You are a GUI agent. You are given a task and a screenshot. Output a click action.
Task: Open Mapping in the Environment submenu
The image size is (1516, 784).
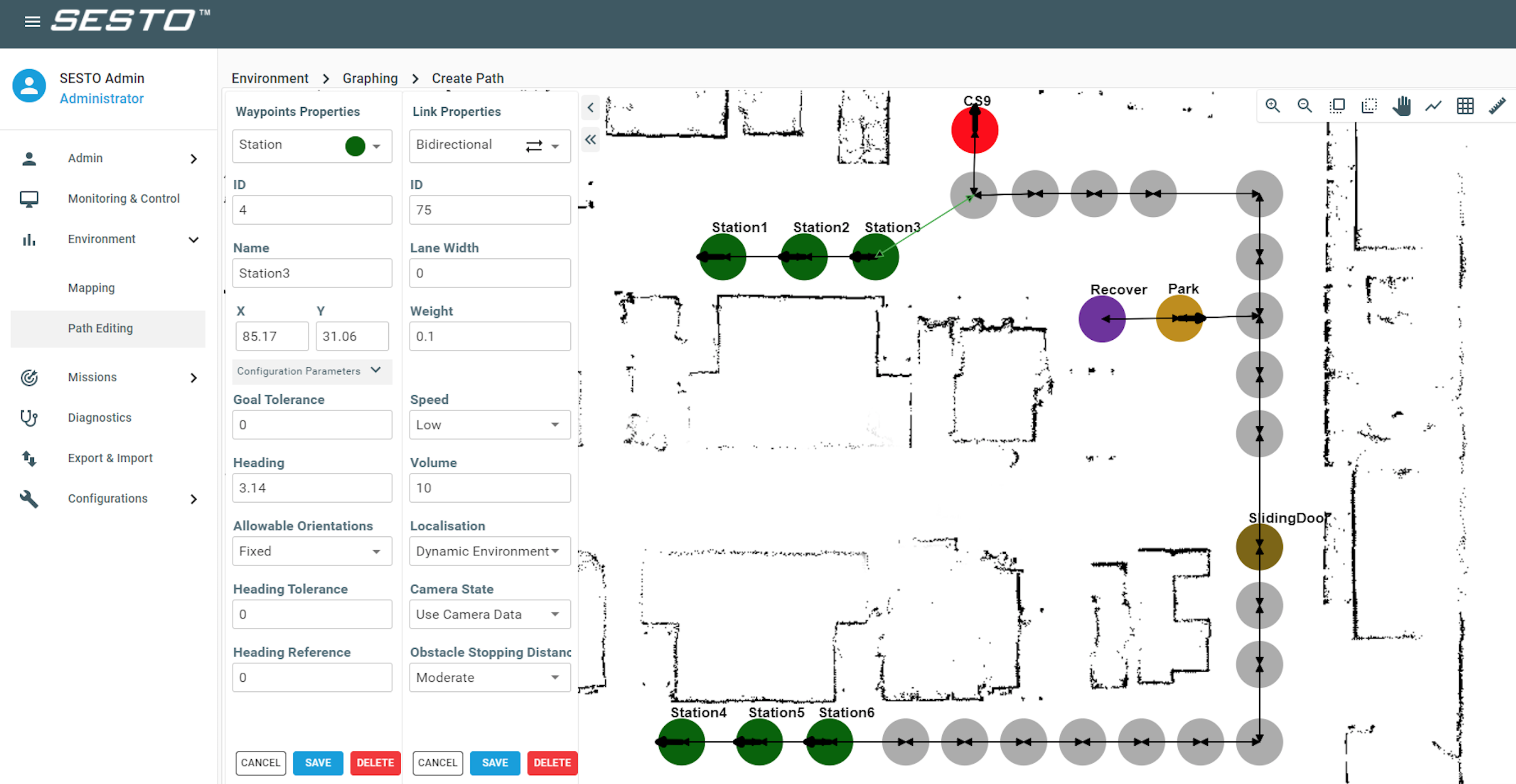(x=91, y=288)
